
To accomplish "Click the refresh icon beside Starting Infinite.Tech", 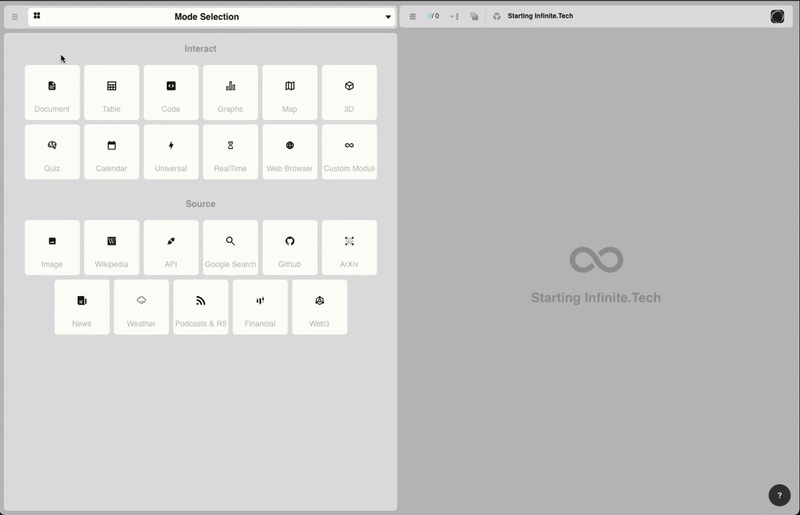I will [x=496, y=16].
